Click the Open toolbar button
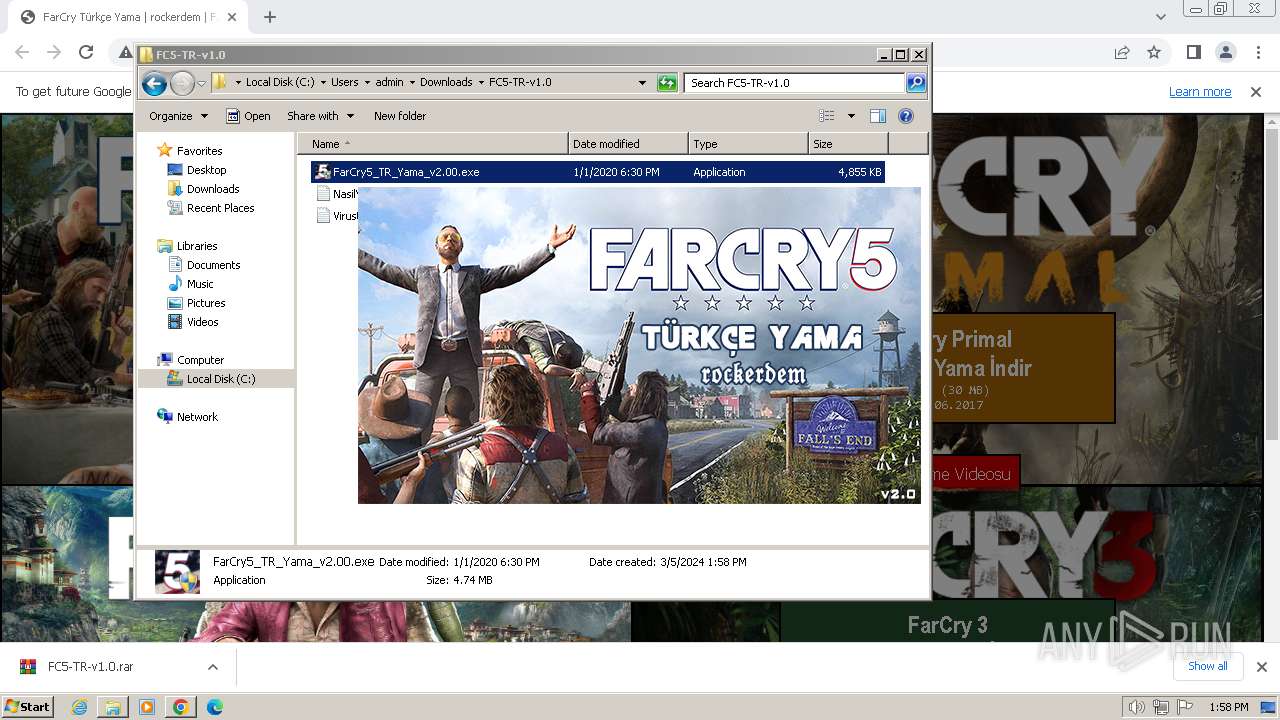The image size is (1280, 720). pyautogui.click(x=248, y=116)
